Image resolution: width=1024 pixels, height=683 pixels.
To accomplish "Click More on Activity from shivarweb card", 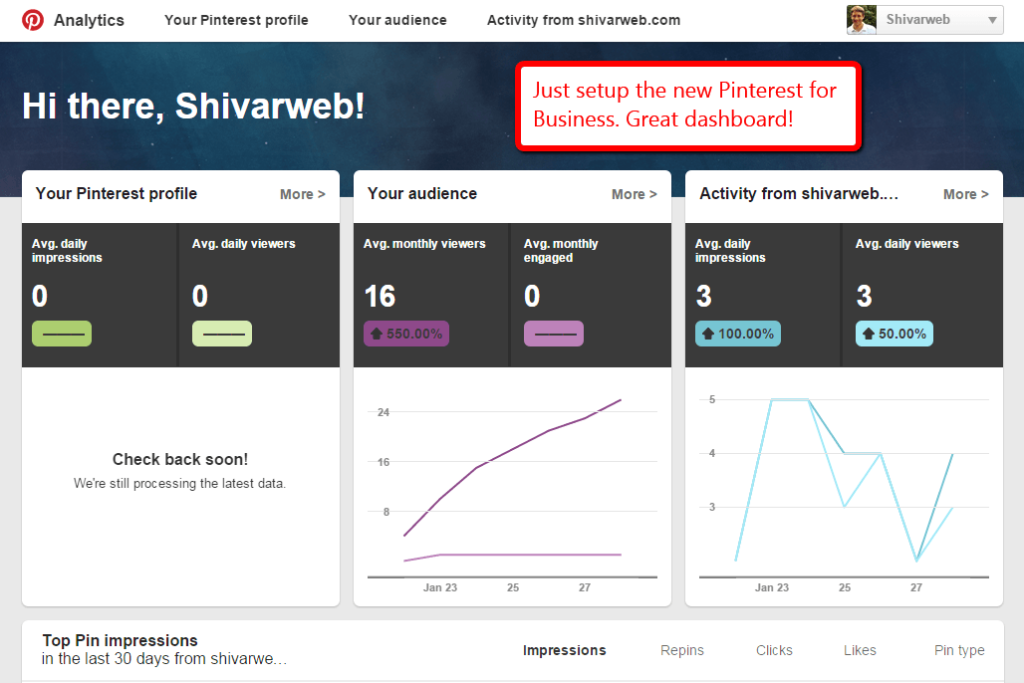I will [966, 194].
